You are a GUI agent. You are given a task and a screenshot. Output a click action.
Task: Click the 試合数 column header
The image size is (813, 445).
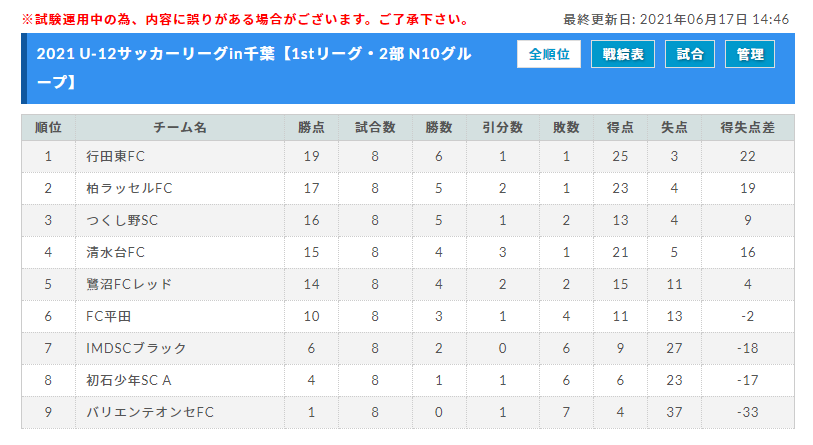click(375, 128)
